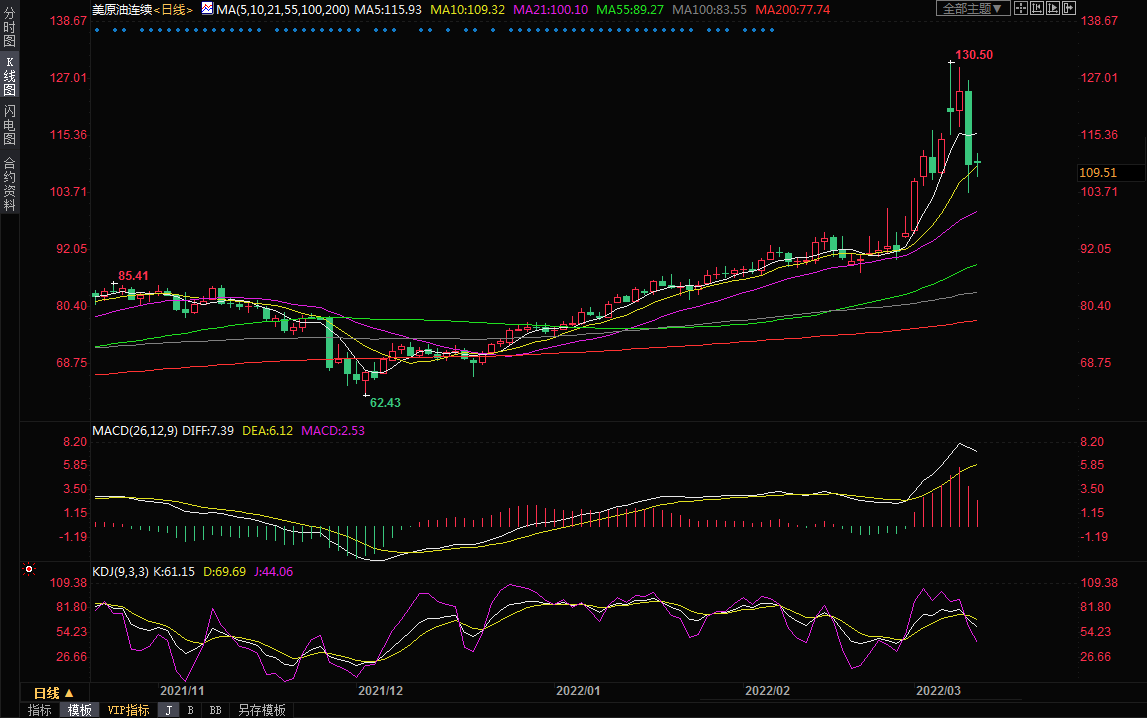Image resolution: width=1147 pixels, height=718 pixels.
Task: Click the range-to-start icon in top toolbar
Action: (x=1036, y=8)
